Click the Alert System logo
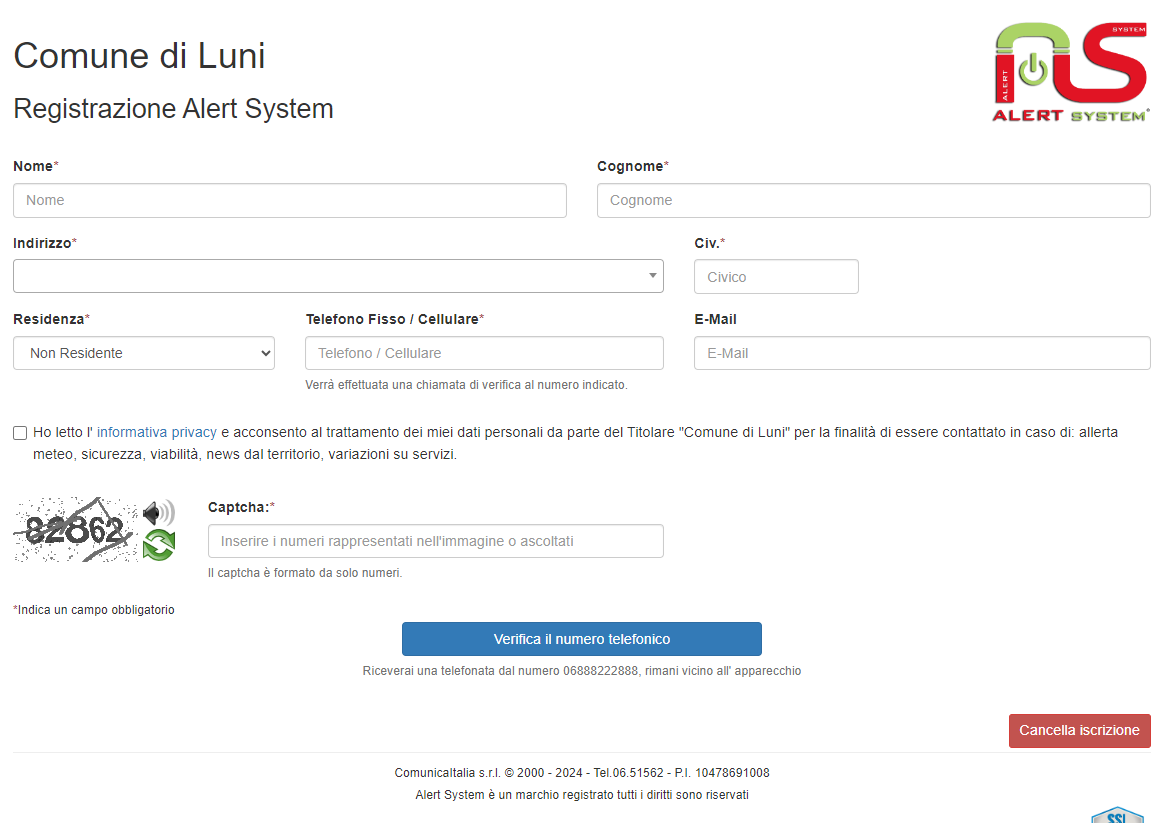 (x=1071, y=73)
